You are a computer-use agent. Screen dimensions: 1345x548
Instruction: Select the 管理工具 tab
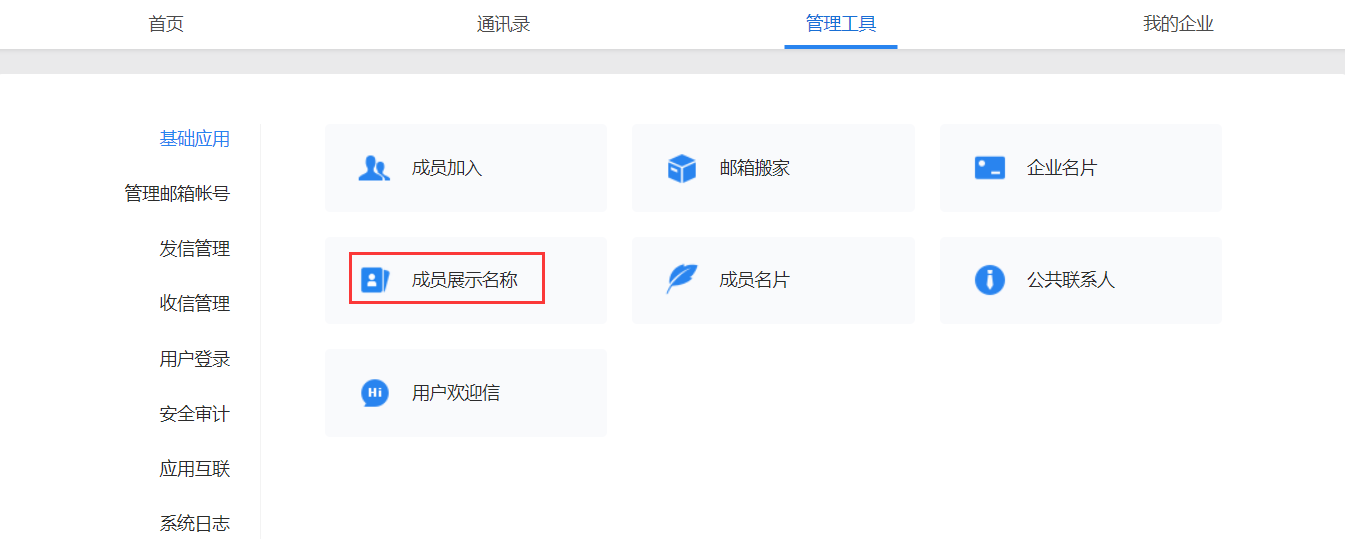841,24
